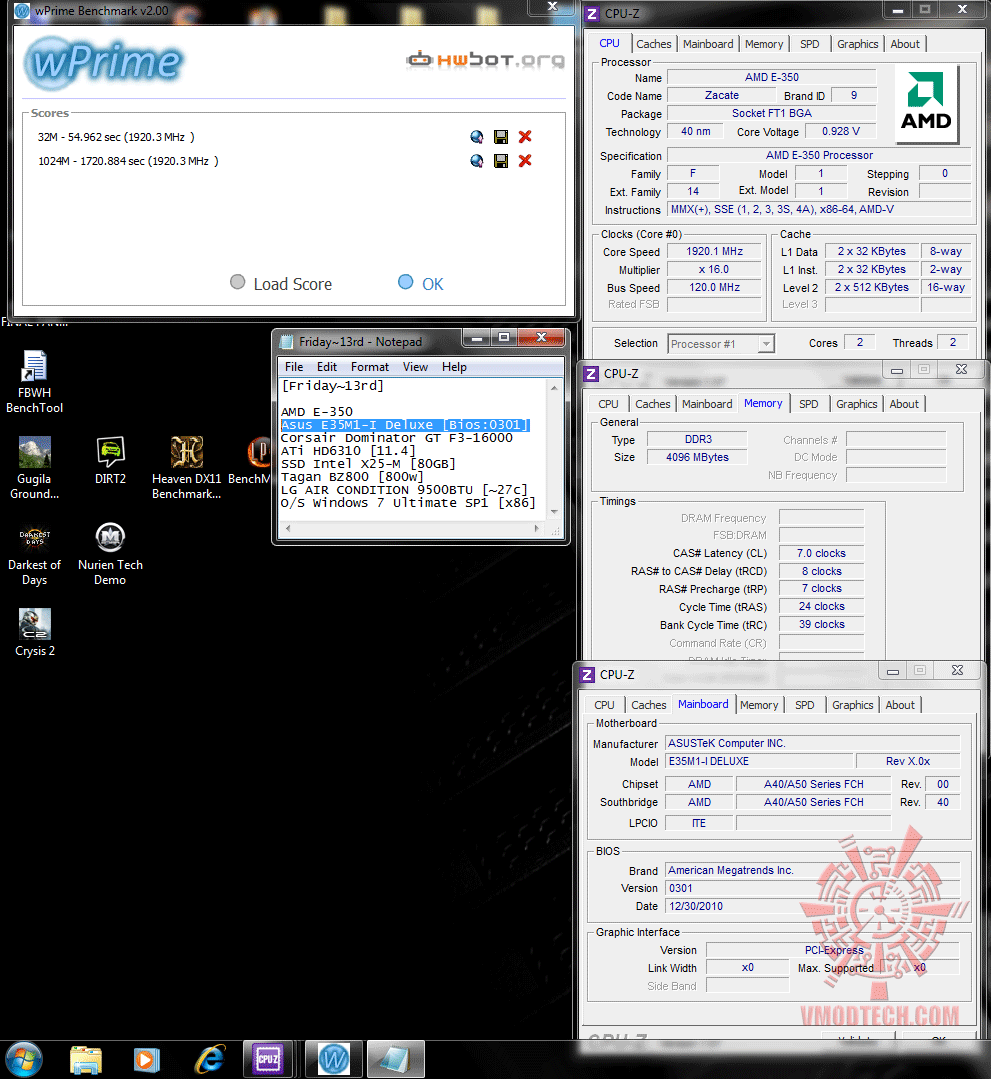Switch to Memory tab in top CPU-Z window
Screen dimensions: 991x1079
[764, 44]
